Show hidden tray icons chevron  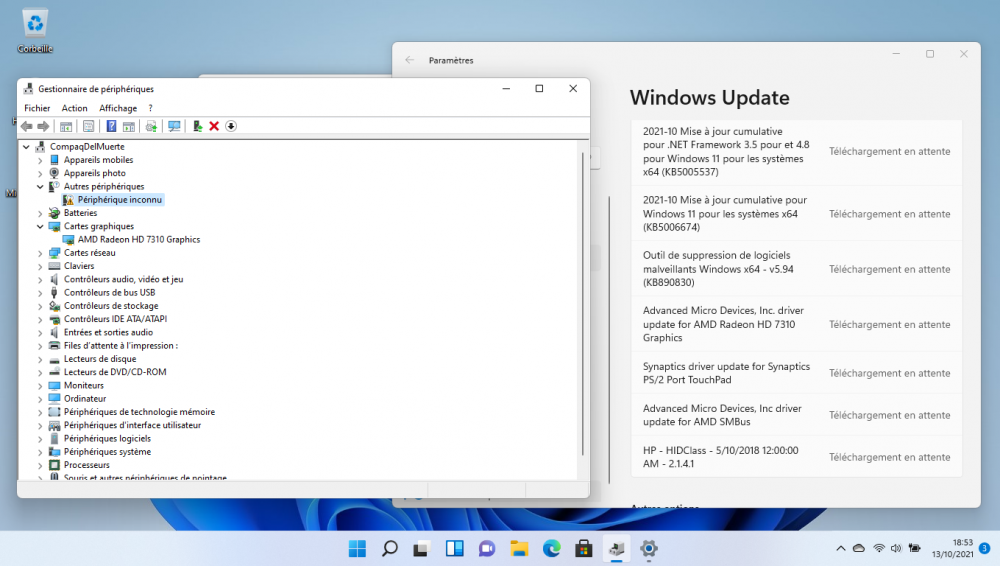pos(841,548)
